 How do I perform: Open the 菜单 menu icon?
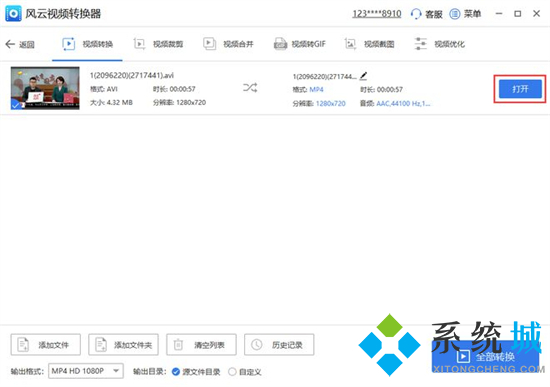tap(455, 14)
